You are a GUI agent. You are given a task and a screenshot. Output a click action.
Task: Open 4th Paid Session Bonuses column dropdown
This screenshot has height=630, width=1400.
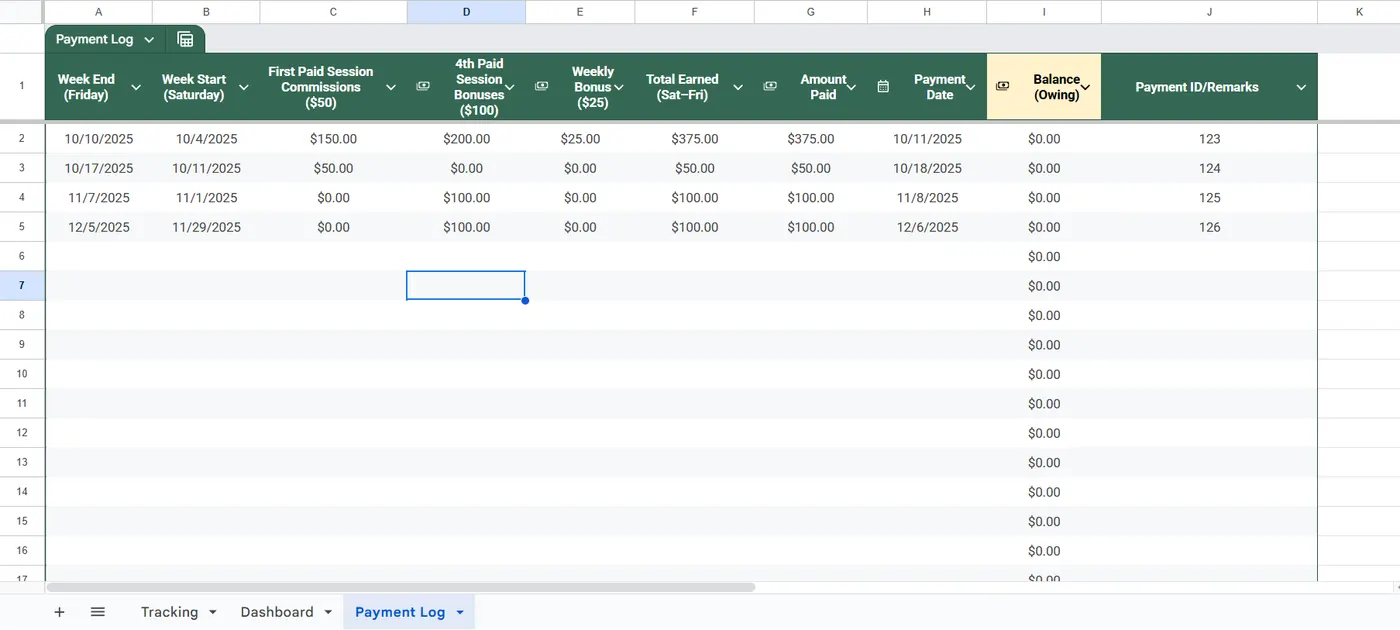(510, 88)
